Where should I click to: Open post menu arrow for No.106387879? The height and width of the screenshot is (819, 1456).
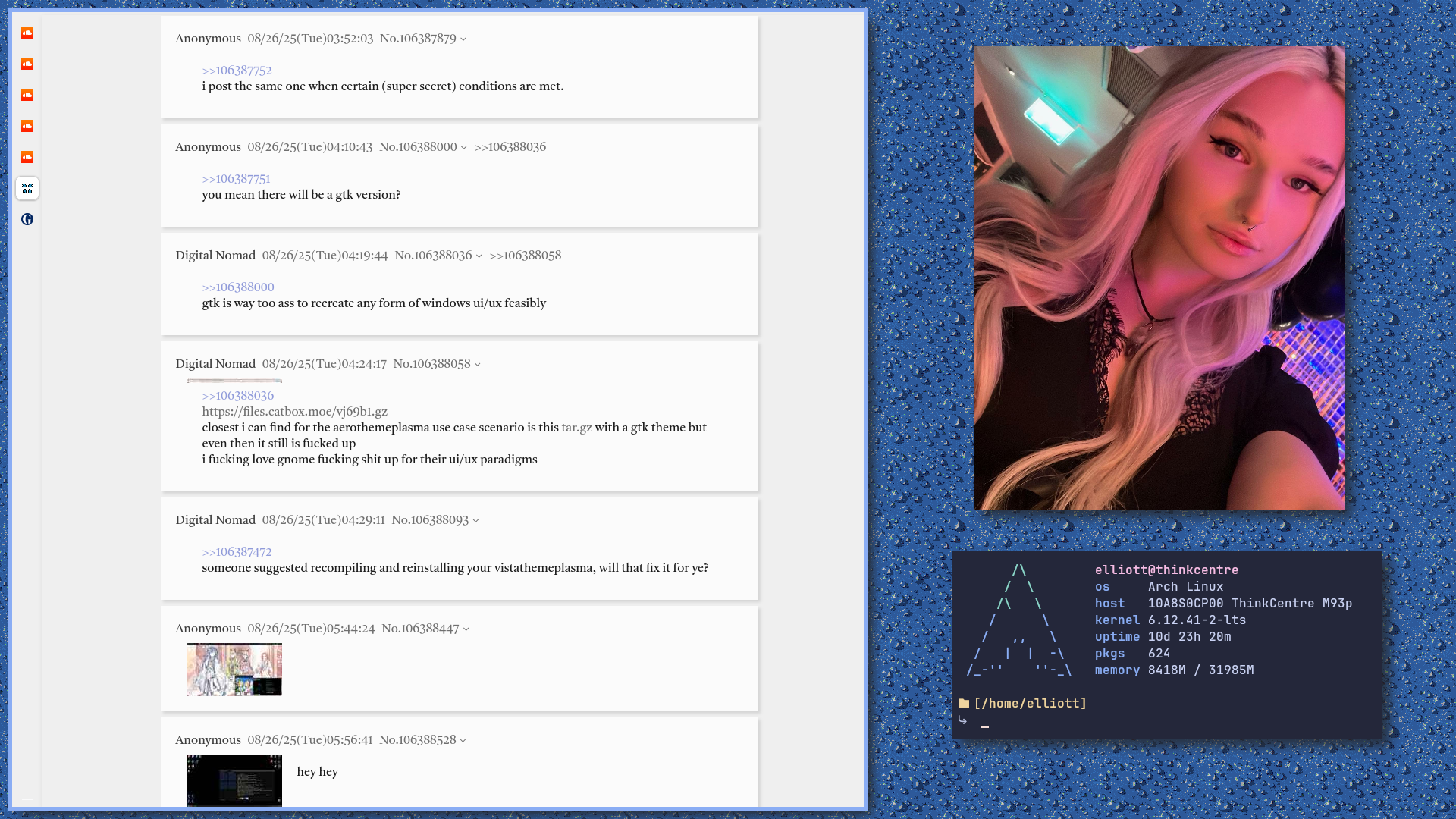coord(463,39)
